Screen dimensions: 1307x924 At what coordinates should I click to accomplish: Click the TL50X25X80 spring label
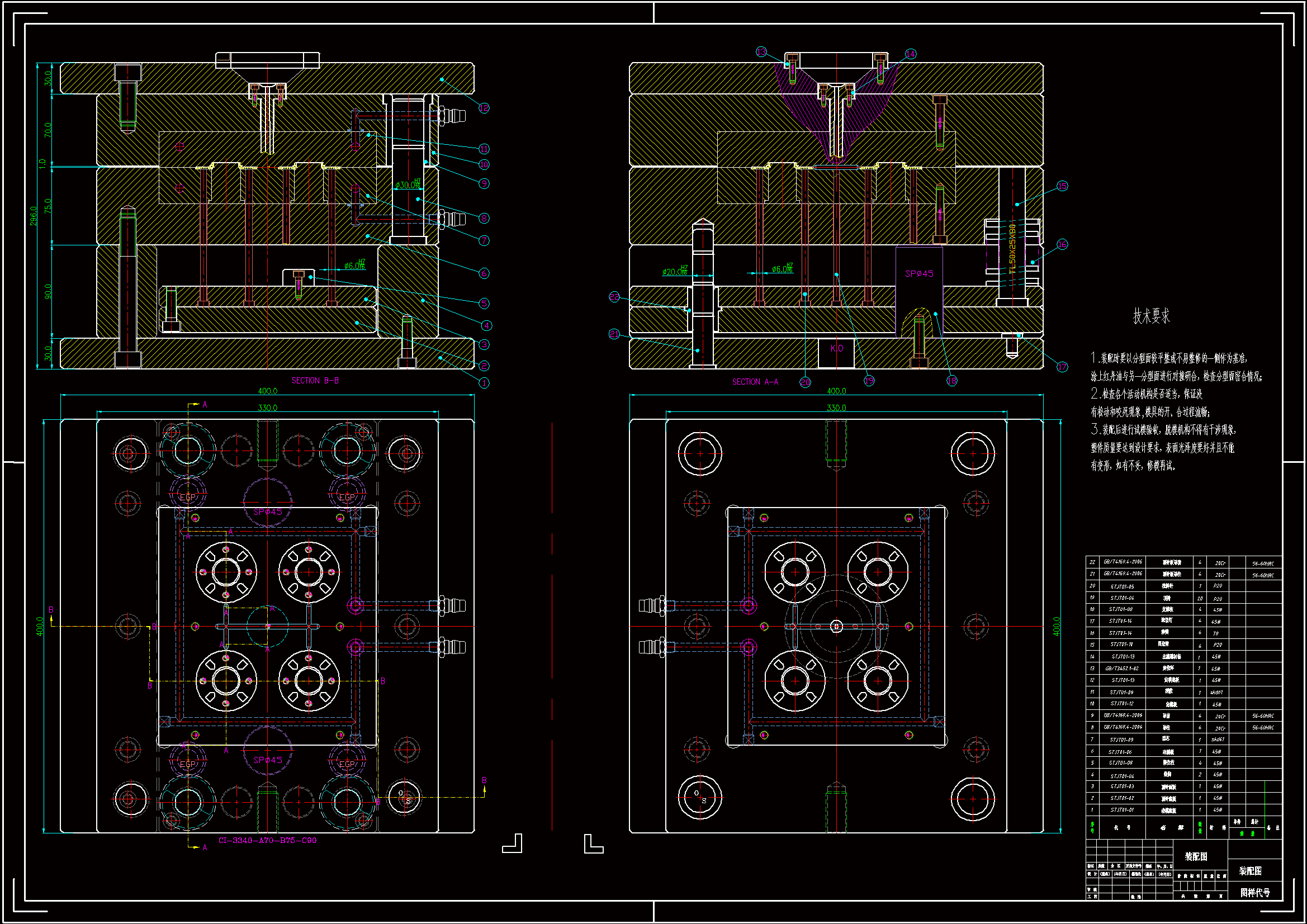[x=1012, y=249]
